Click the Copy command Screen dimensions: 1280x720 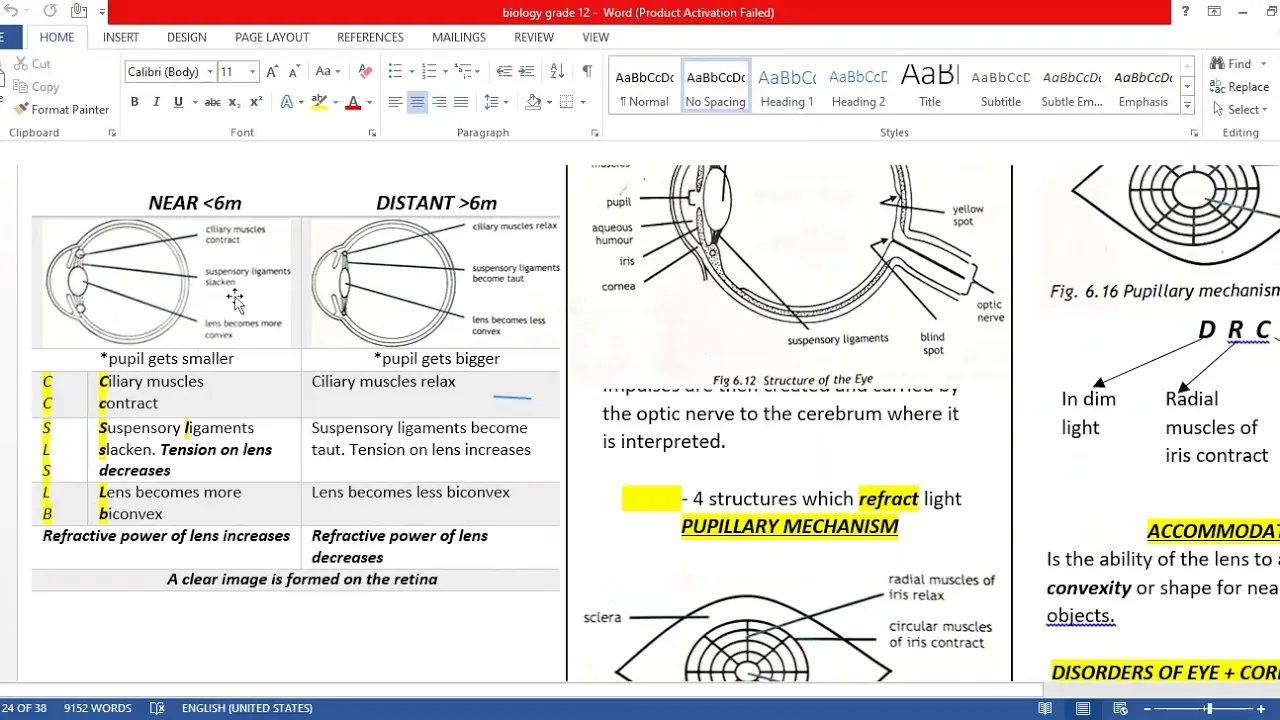click(37, 87)
